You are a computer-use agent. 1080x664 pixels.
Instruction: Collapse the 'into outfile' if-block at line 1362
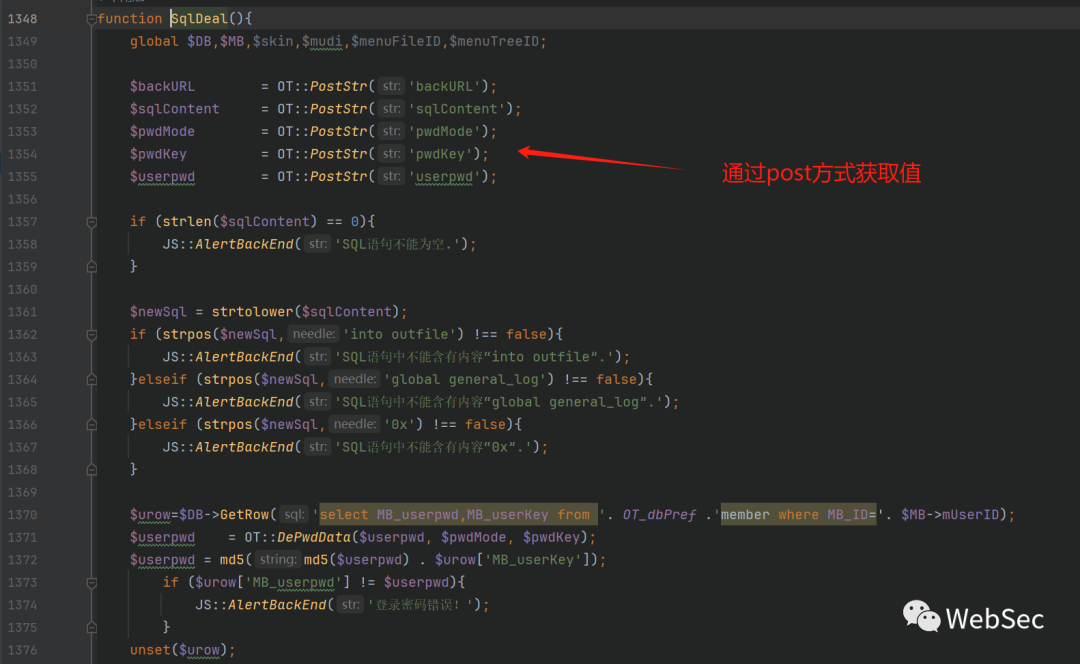pyautogui.click(x=92, y=335)
